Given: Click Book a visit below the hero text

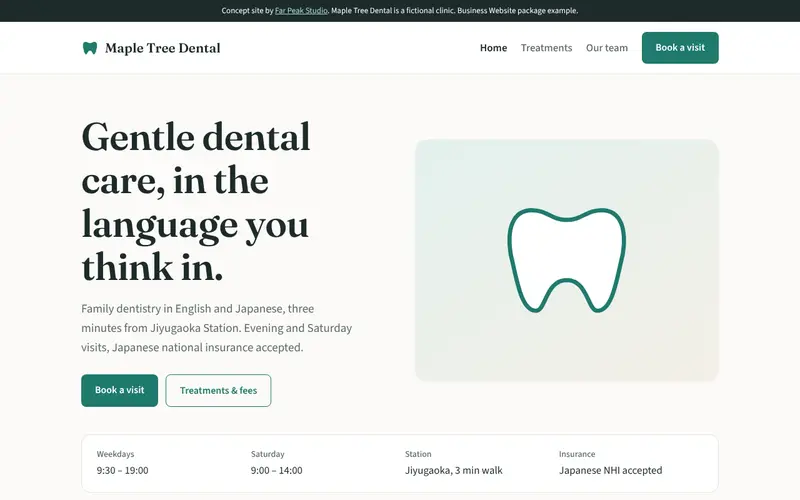Looking at the screenshot, I should click(119, 390).
